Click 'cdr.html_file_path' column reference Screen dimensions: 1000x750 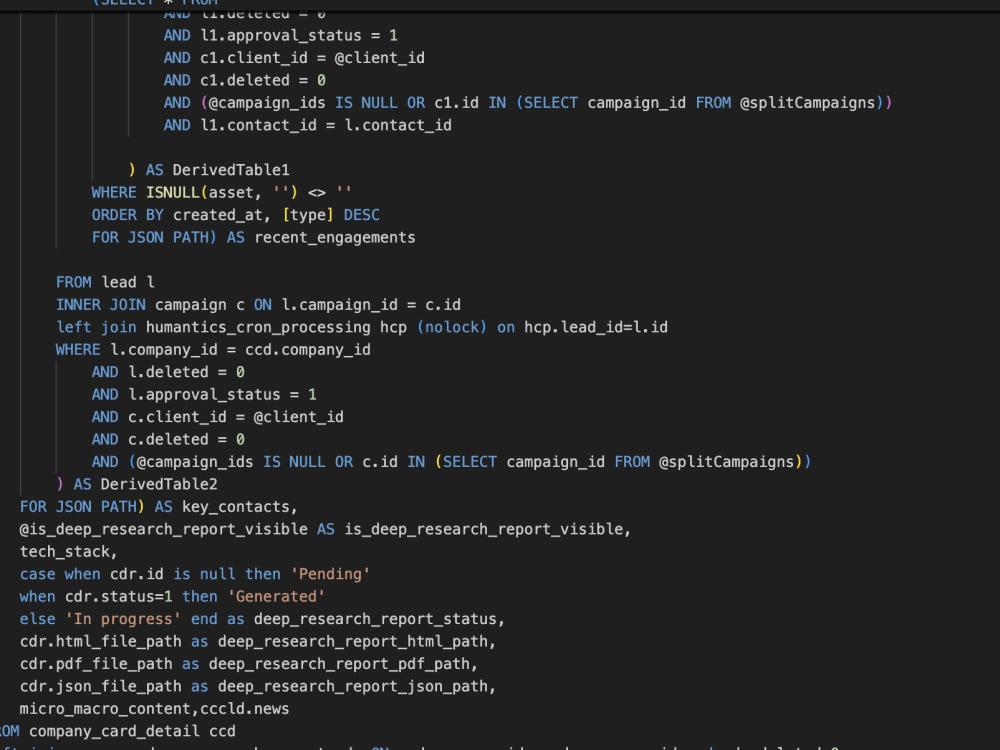pyautogui.click(x=101, y=642)
